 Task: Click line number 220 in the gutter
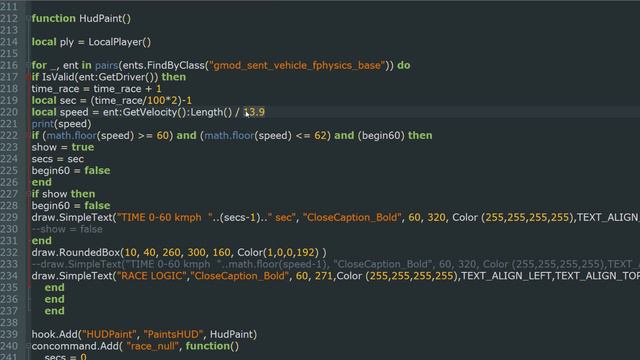9,112
